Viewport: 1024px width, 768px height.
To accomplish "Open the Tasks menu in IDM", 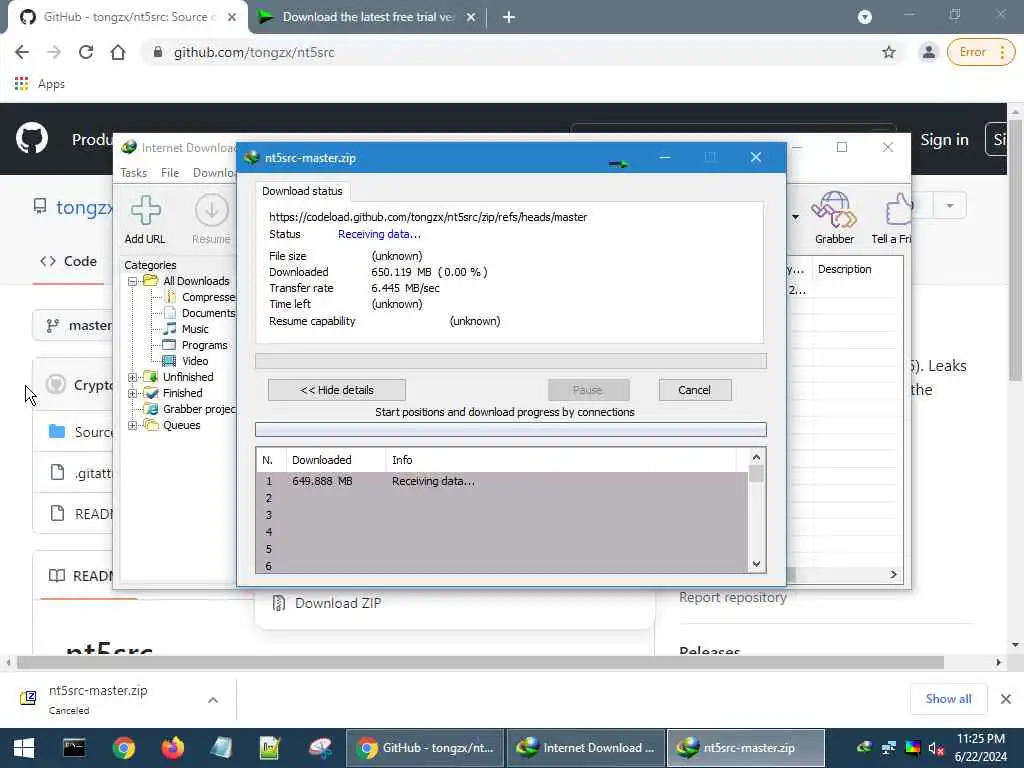I will (133, 172).
